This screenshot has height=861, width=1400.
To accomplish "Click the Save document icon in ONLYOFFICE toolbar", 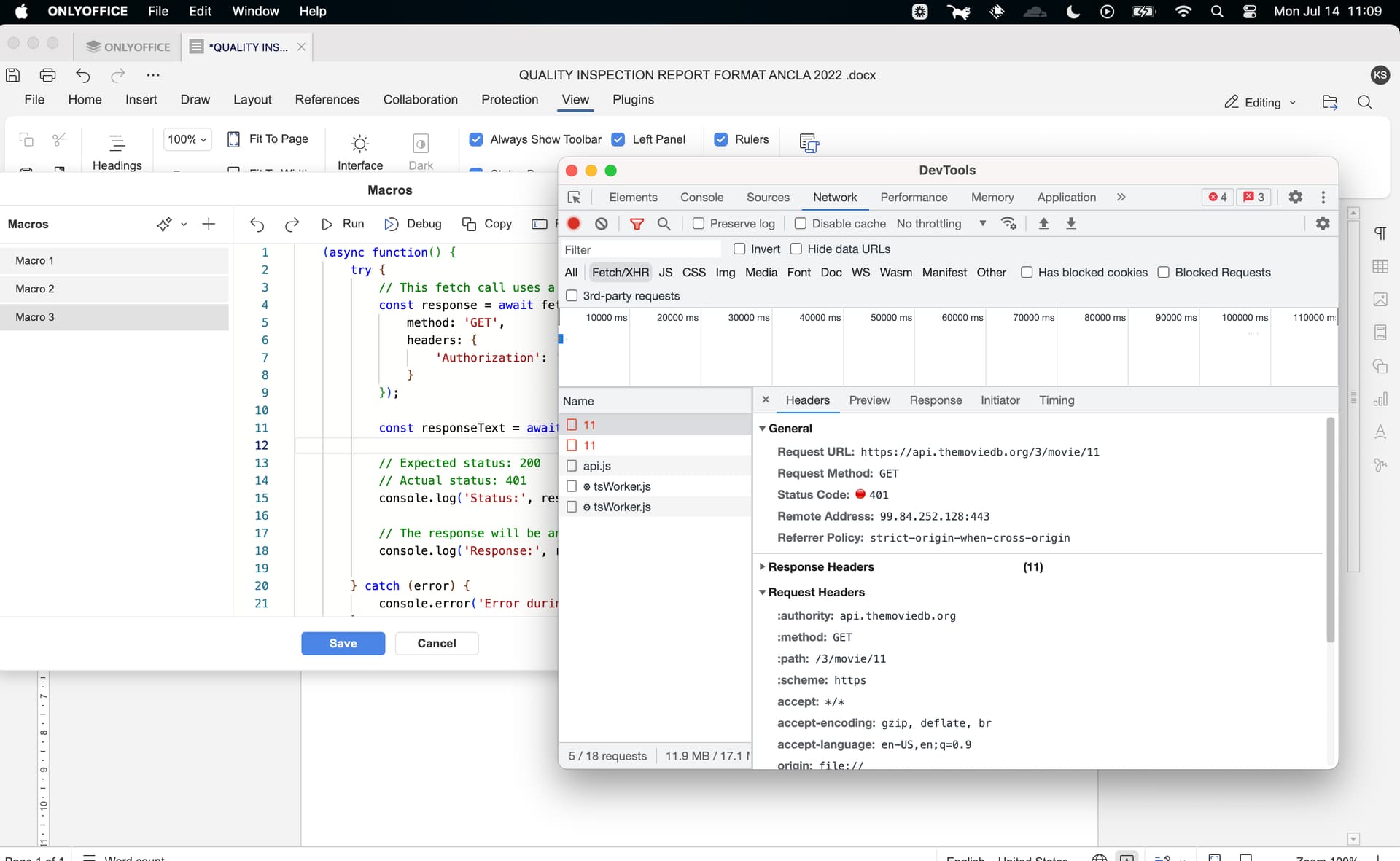I will click(13, 75).
